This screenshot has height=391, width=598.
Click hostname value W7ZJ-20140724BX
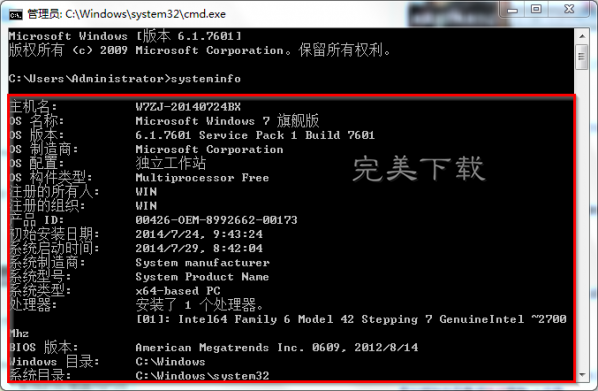pos(188,107)
